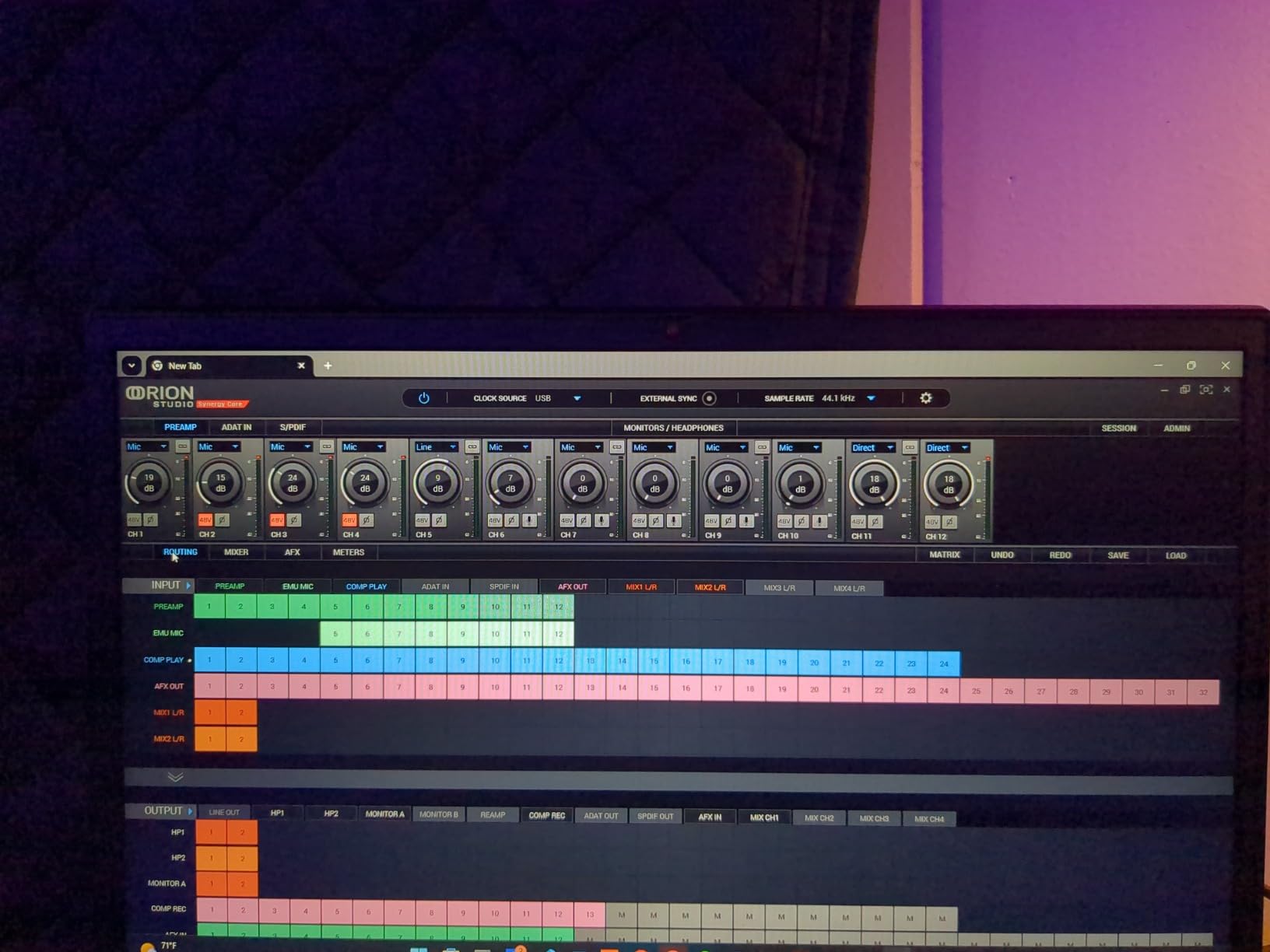This screenshot has height=952, width=1270.
Task: Disable 48V phantom power on CH 3
Action: point(277,520)
